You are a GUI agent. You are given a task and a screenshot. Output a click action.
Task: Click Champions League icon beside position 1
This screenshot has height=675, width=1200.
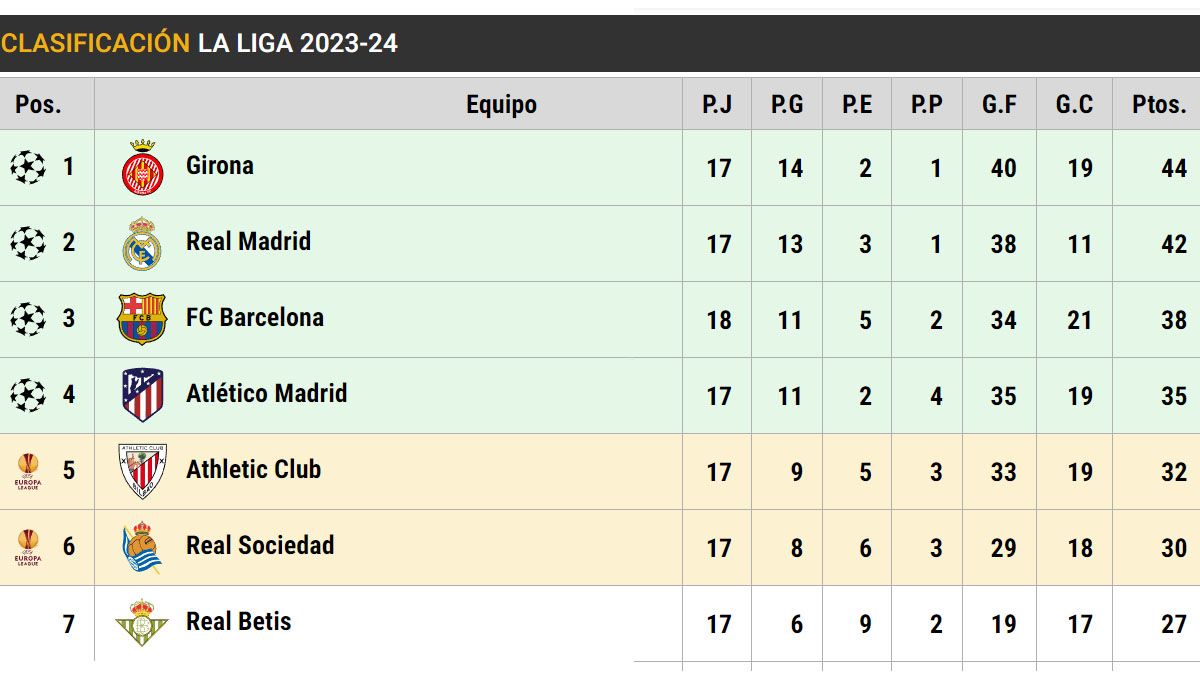pos(28,167)
